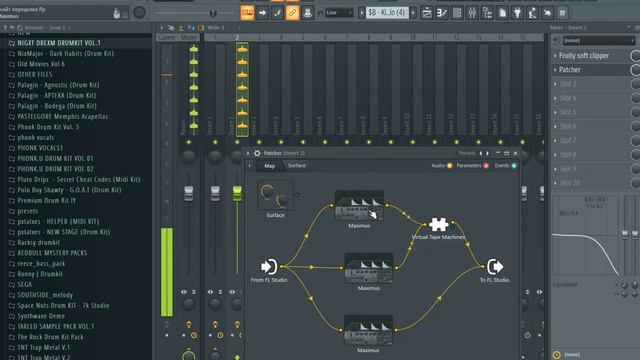Click the plus button next to pattern selector

click(x=413, y=13)
